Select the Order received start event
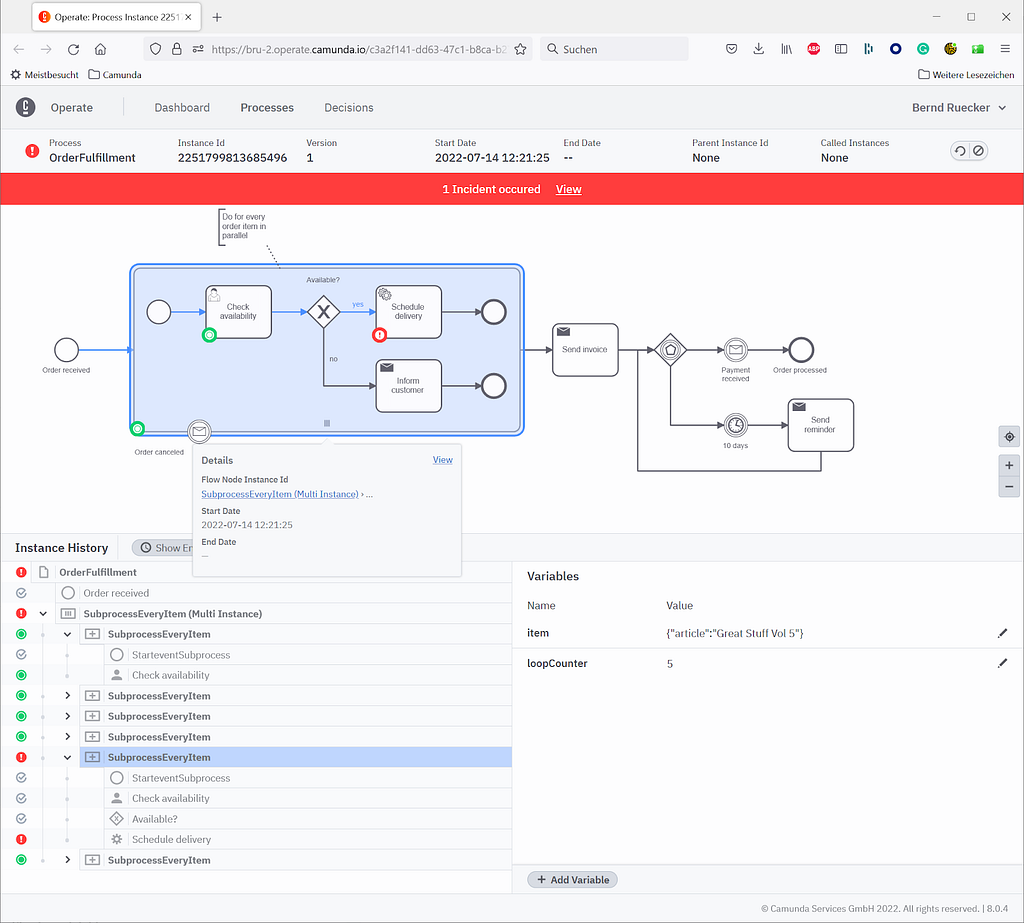The width and height of the screenshot is (1024, 923). point(66,350)
